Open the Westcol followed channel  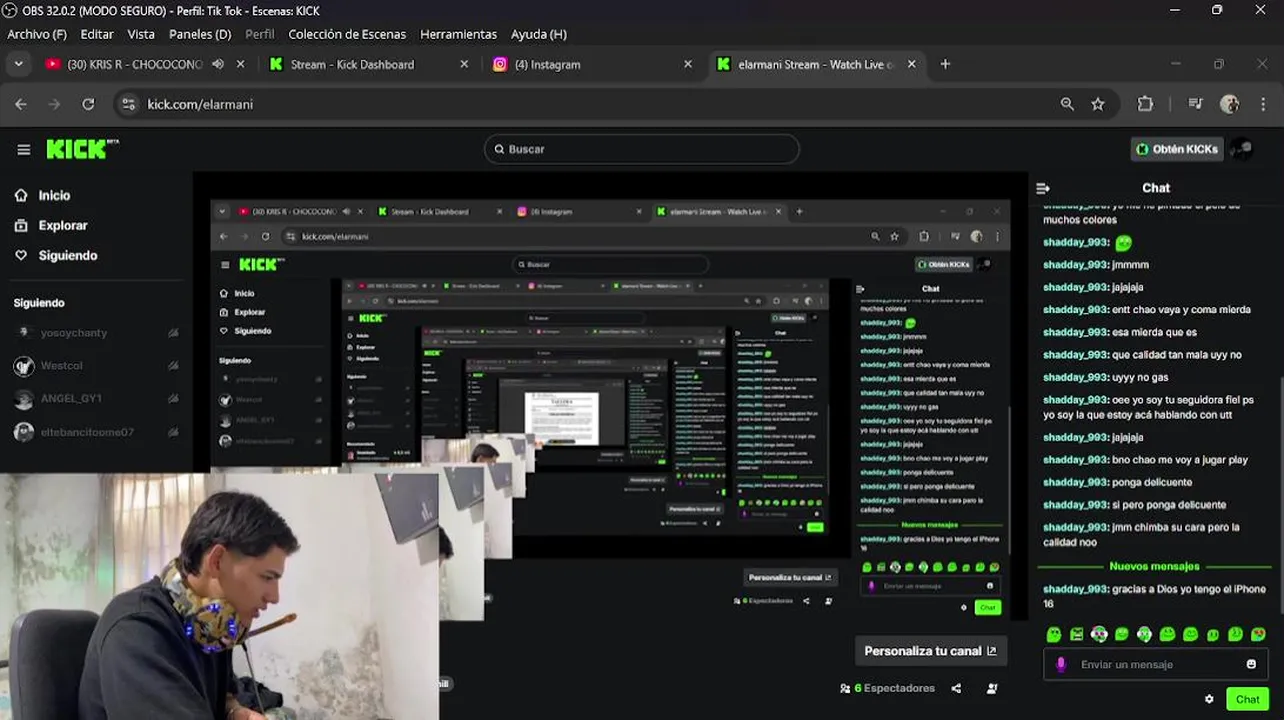click(x=96, y=366)
